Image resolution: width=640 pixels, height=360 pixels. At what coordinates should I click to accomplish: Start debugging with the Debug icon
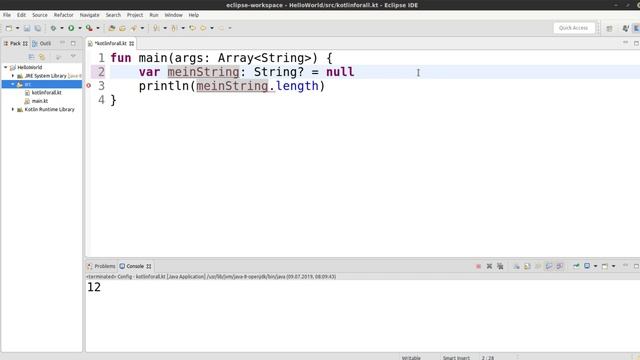point(53,28)
